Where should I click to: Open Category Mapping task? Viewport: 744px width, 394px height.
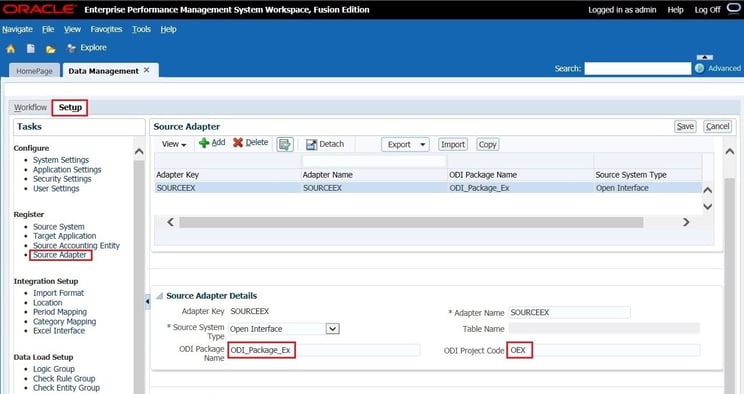pyautogui.click(x=65, y=321)
